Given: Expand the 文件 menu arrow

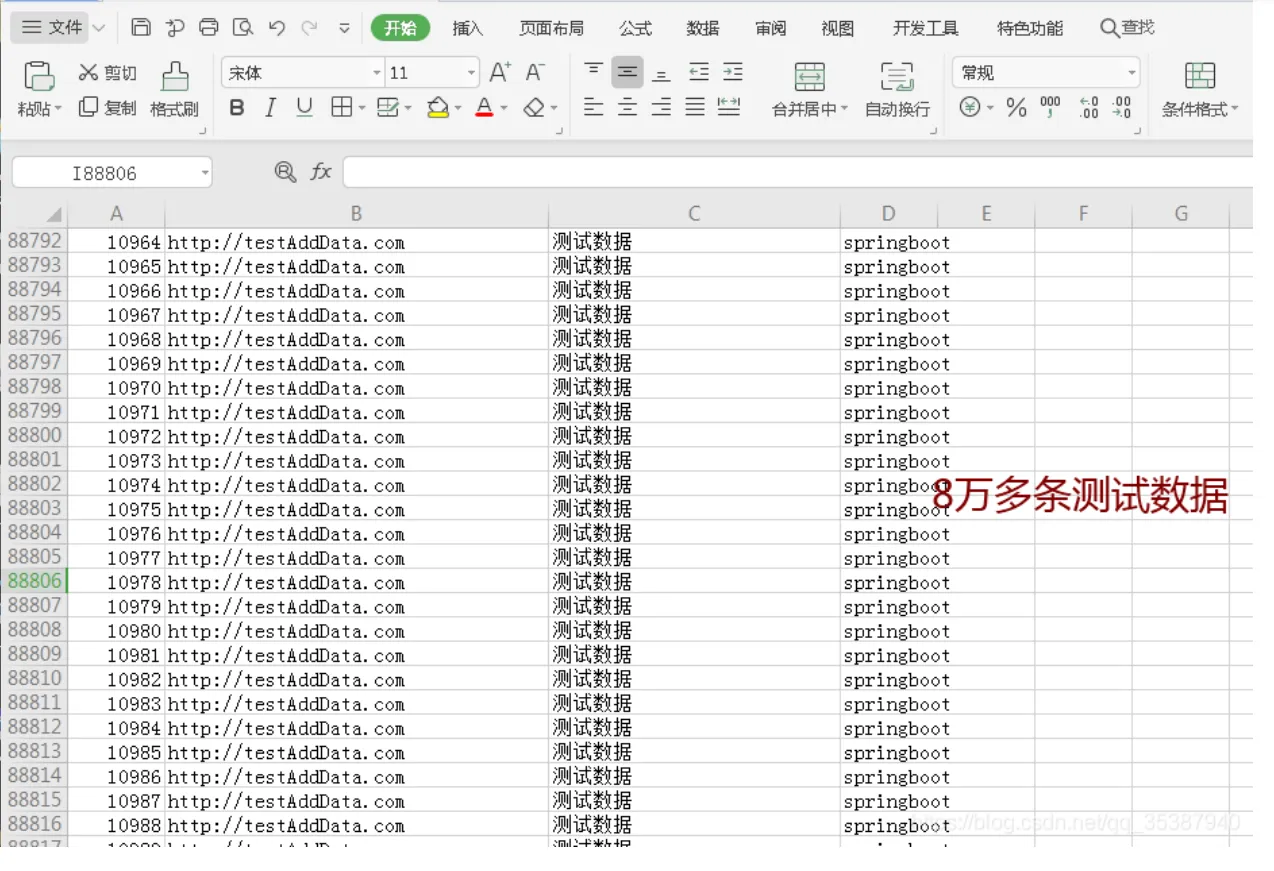Looking at the screenshot, I should pyautogui.click(x=98, y=28).
